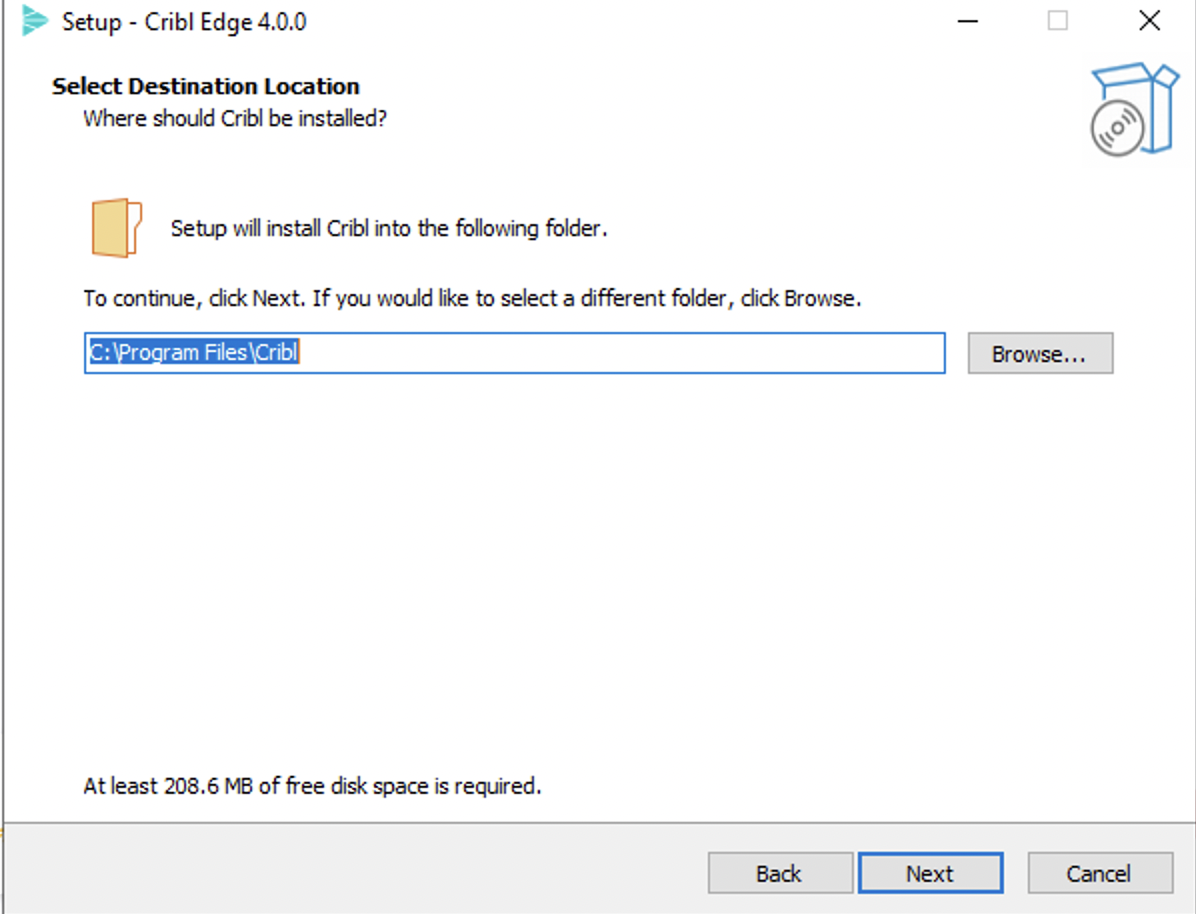This screenshot has width=1196, height=914.
Task: Click 'Where should Cribl be installed?' subtitle
Action: click(x=235, y=118)
